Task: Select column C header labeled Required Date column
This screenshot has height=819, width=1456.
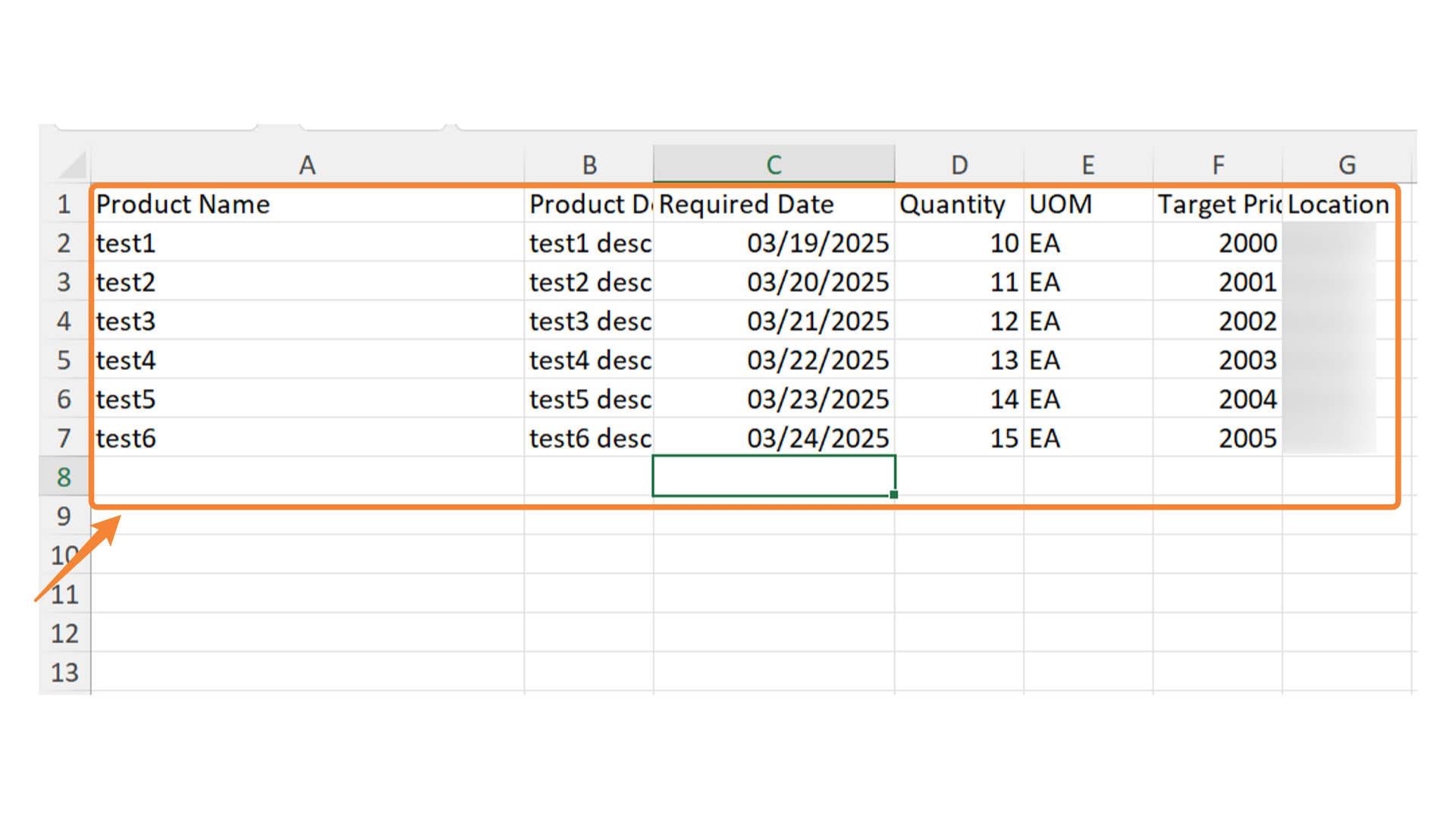Action: (x=773, y=164)
